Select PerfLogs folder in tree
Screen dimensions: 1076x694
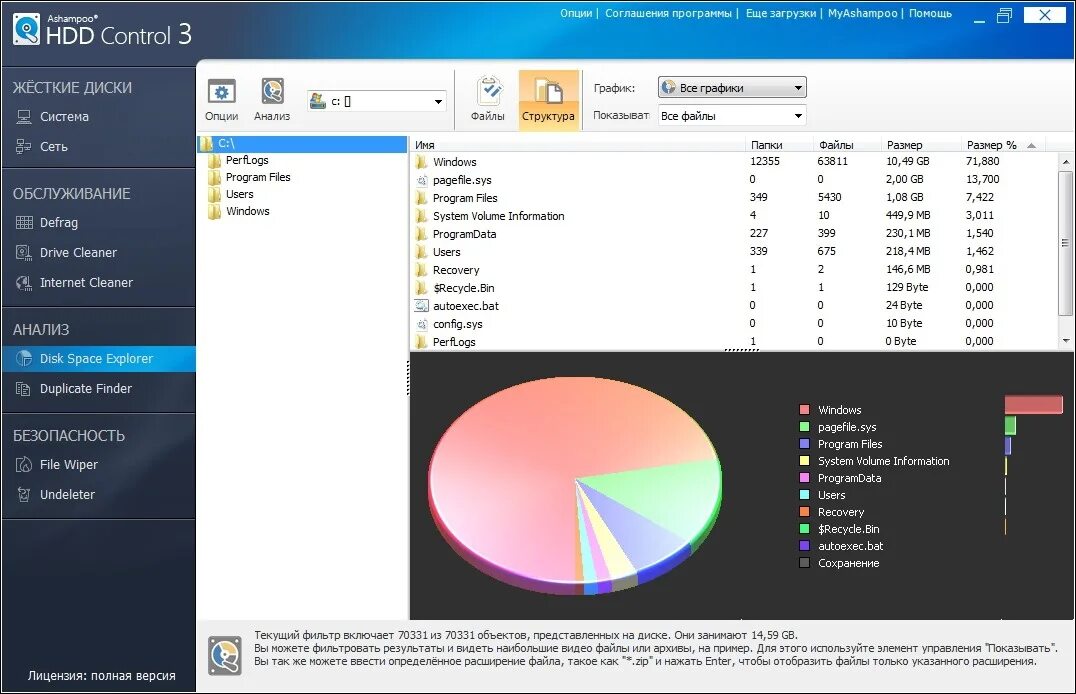(246, 160)
